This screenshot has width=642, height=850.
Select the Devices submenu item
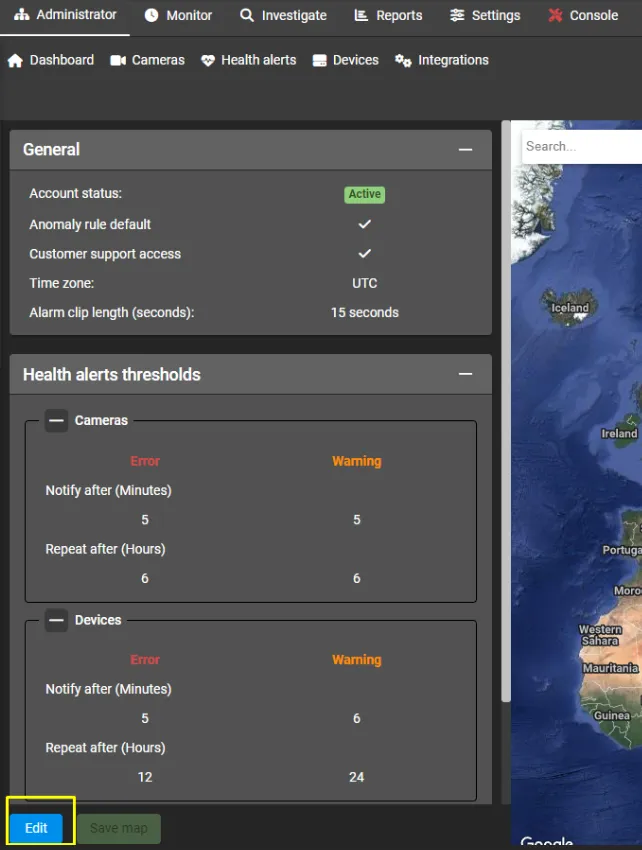(345, 60)
